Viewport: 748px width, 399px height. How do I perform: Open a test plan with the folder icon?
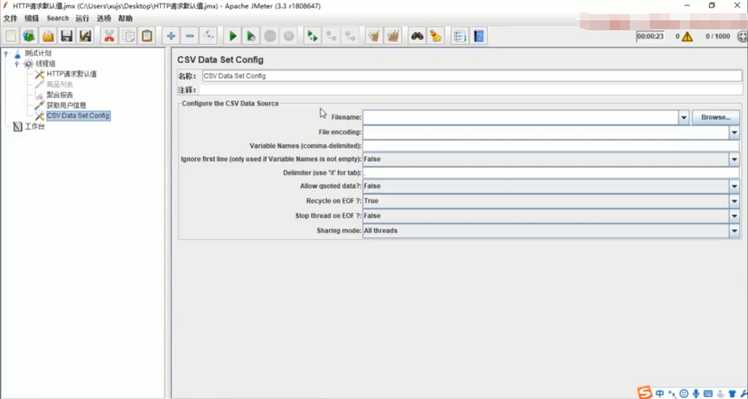(x=48, y=36)
